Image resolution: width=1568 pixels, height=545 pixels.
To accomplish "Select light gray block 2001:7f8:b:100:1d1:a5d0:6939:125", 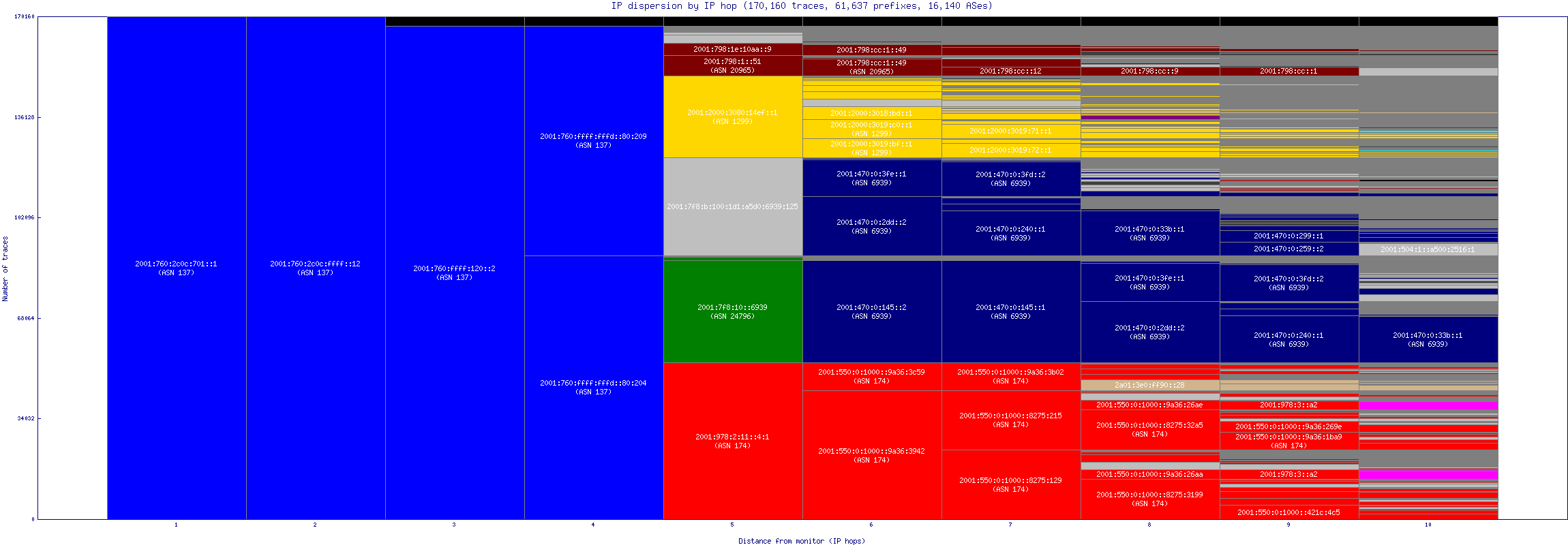I will point(733,206).
